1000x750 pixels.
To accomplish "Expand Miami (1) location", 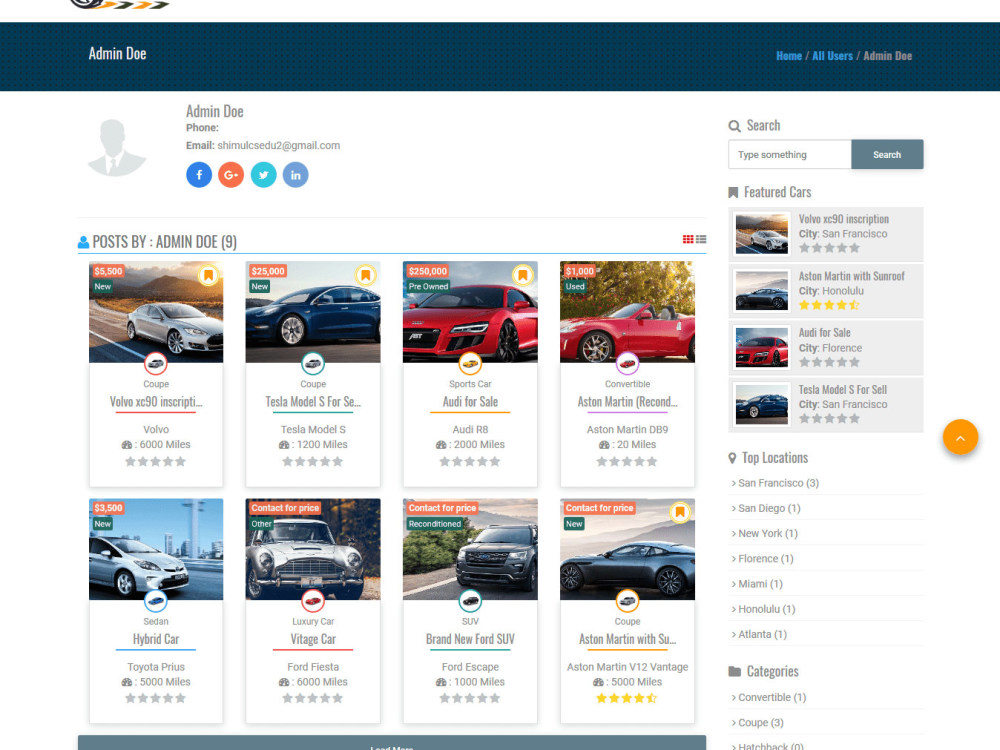I will click(760, 584).
